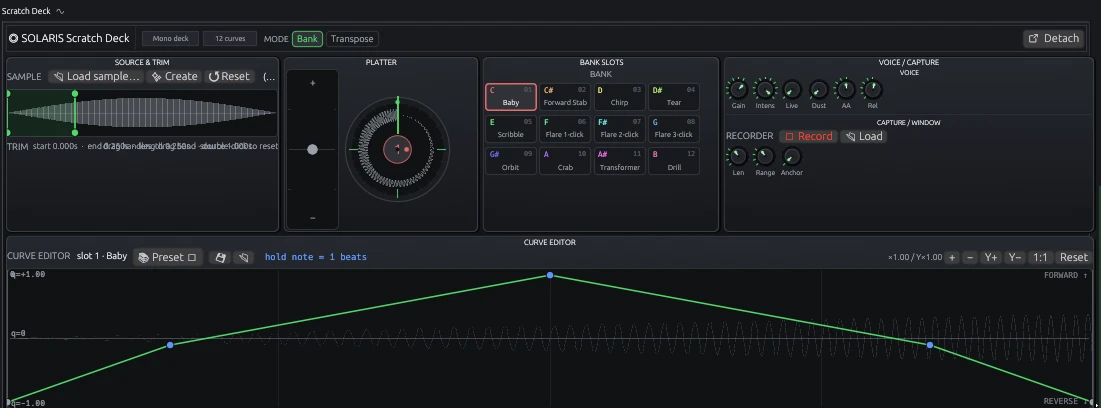Open the Preset dropdown in Curve Editor
Image resolution: width=1101 pixels, height=408 pixels.
click(168, 258)
